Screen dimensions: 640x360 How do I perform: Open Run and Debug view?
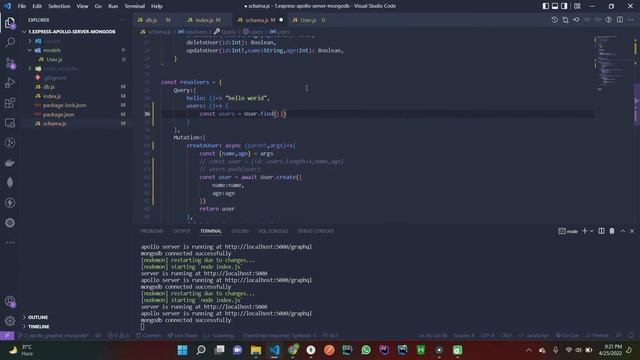coord(10,83)
